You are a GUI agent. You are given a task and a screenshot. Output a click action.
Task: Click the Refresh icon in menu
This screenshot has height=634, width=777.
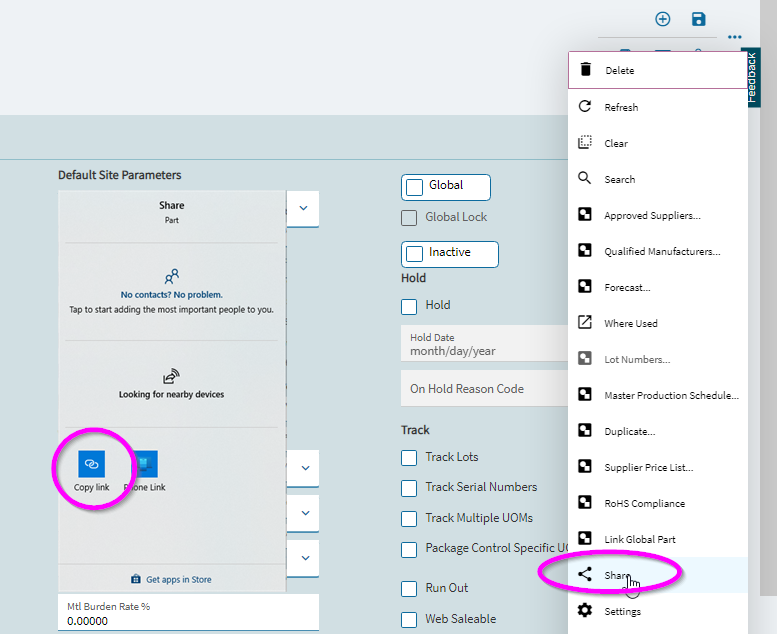click(x=586, y=107)
